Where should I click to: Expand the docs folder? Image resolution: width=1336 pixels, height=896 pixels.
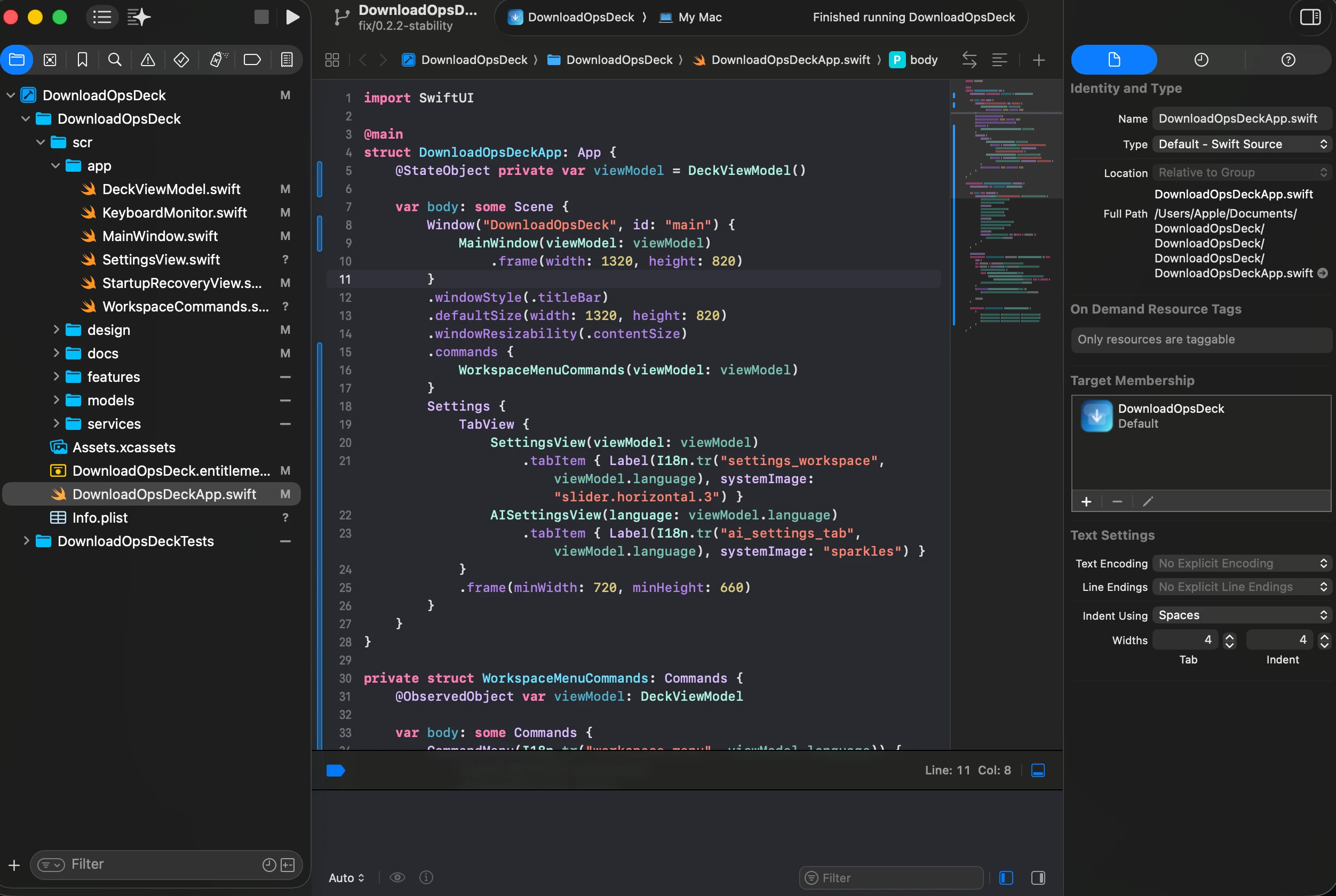(55, 353)
